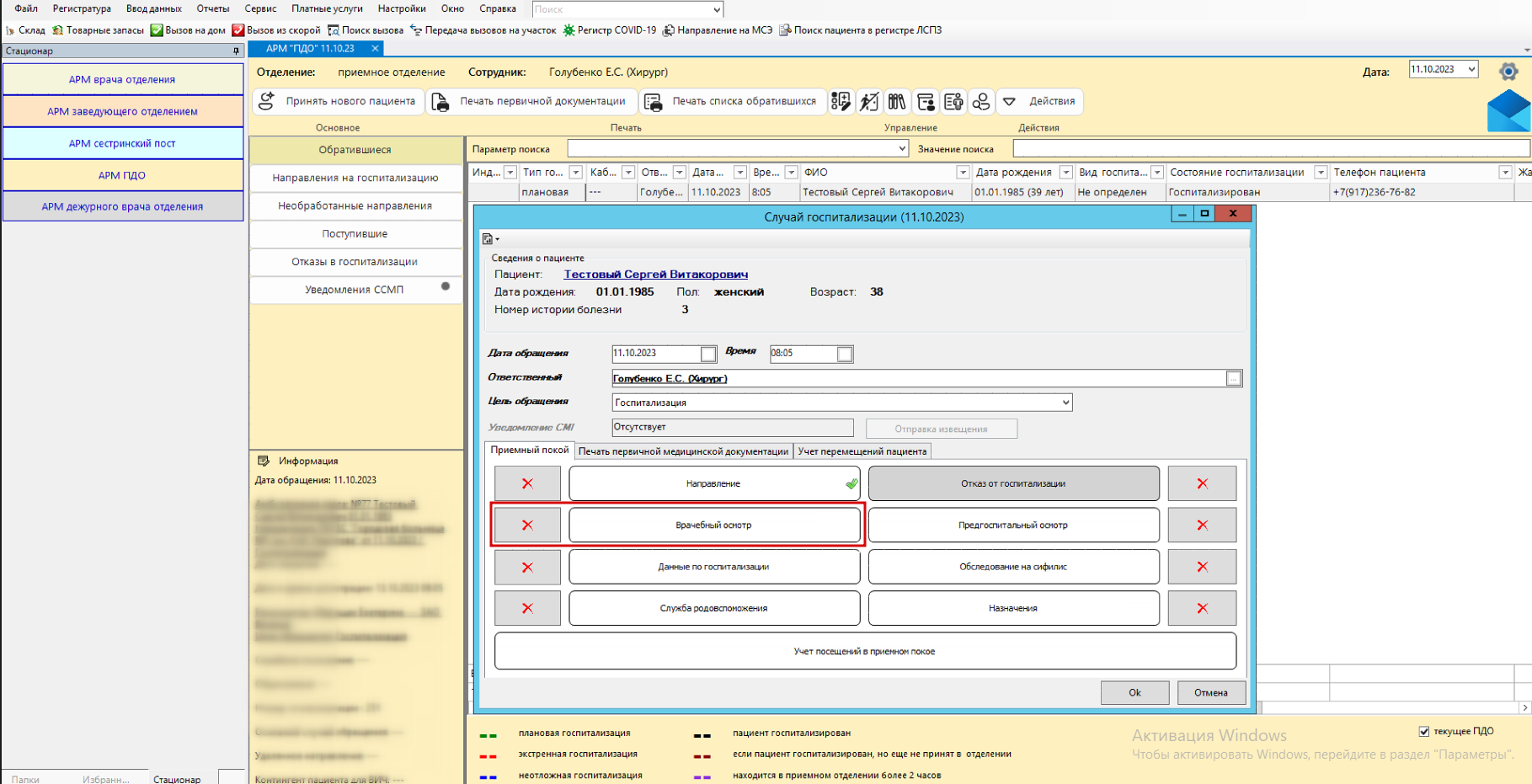The image size is (1532, 784).
Task: Switch to Учет перемещений пациента tab
Action: pyautogui.click(x=862, y=451)
